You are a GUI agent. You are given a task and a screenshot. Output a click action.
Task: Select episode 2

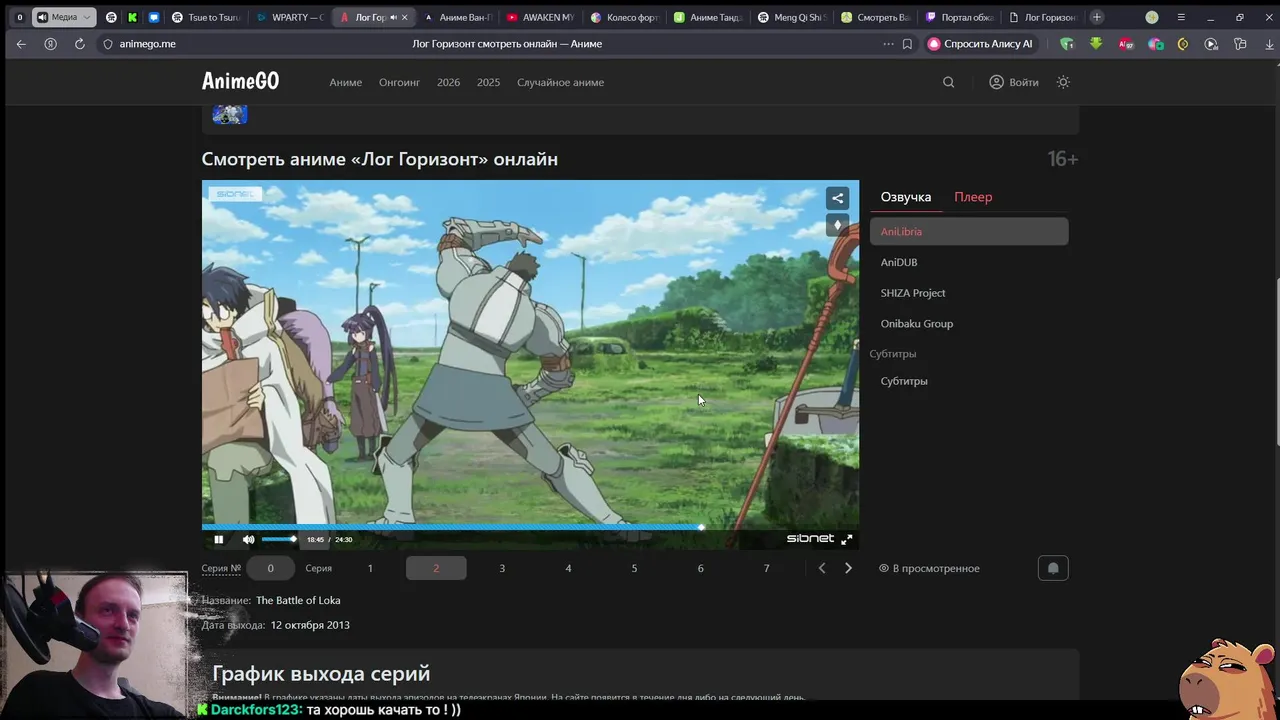436,568
